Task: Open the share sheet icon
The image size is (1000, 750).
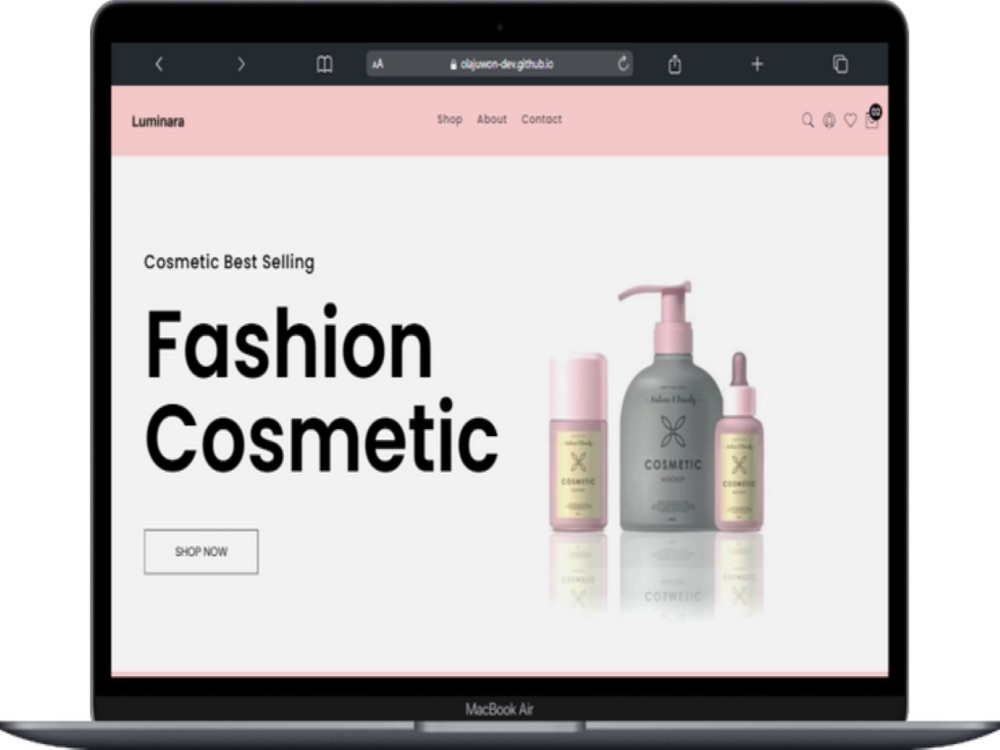Action: click(675, 64)
